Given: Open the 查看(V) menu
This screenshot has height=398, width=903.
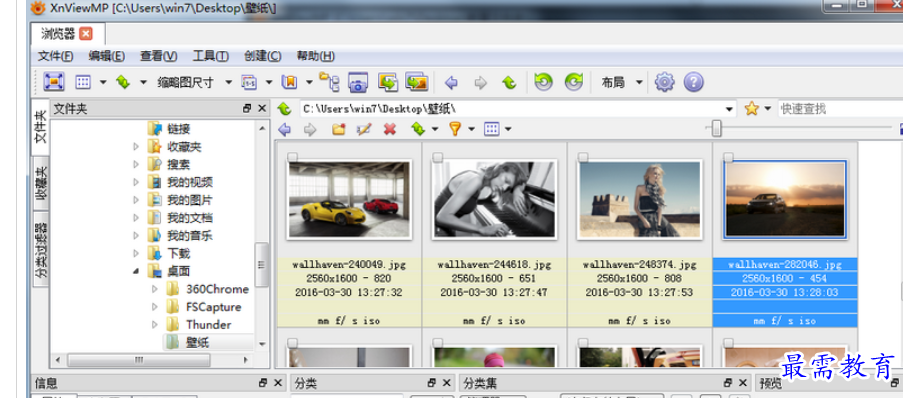Looking at the screenshot, I should pyautogui.click(x=158, y=56).
